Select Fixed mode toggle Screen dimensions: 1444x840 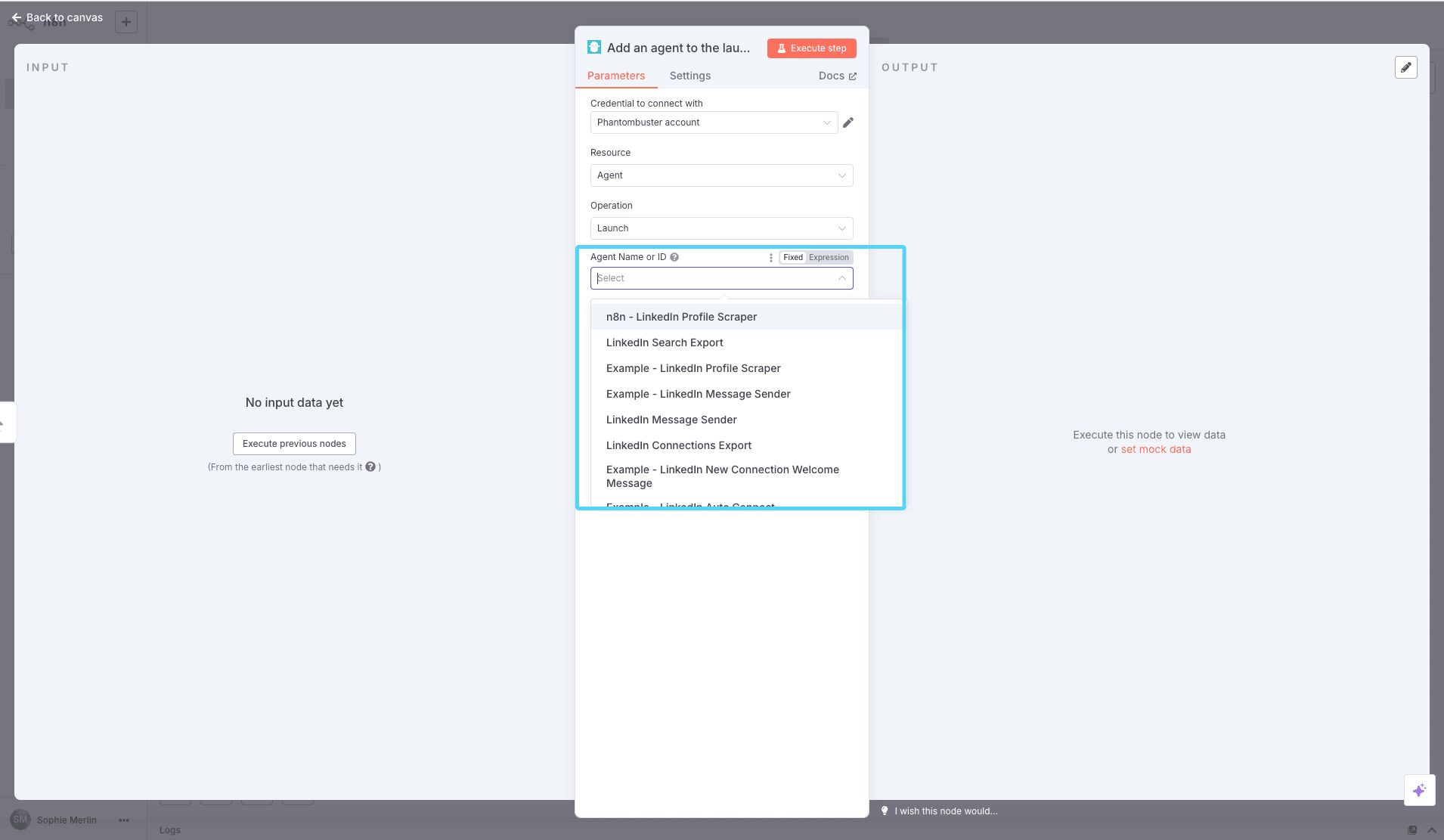point(793,258)
